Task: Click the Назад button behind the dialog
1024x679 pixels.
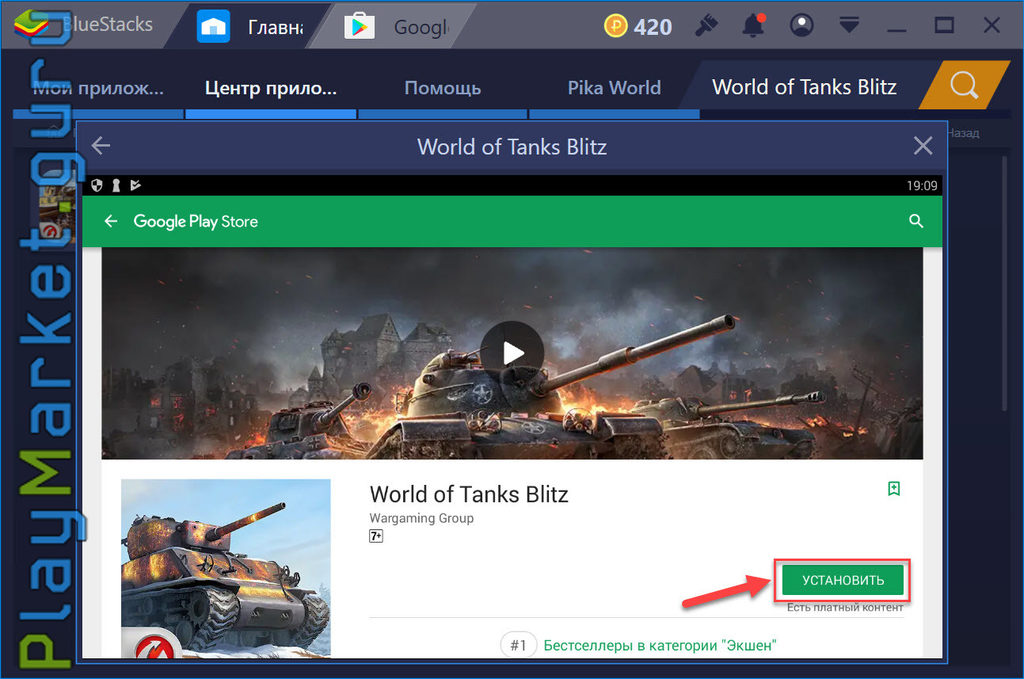Action: [x=963, y=133]
